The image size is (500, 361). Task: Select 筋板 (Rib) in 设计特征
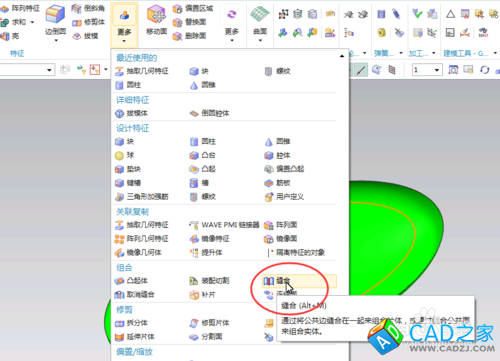click(277, 183)
